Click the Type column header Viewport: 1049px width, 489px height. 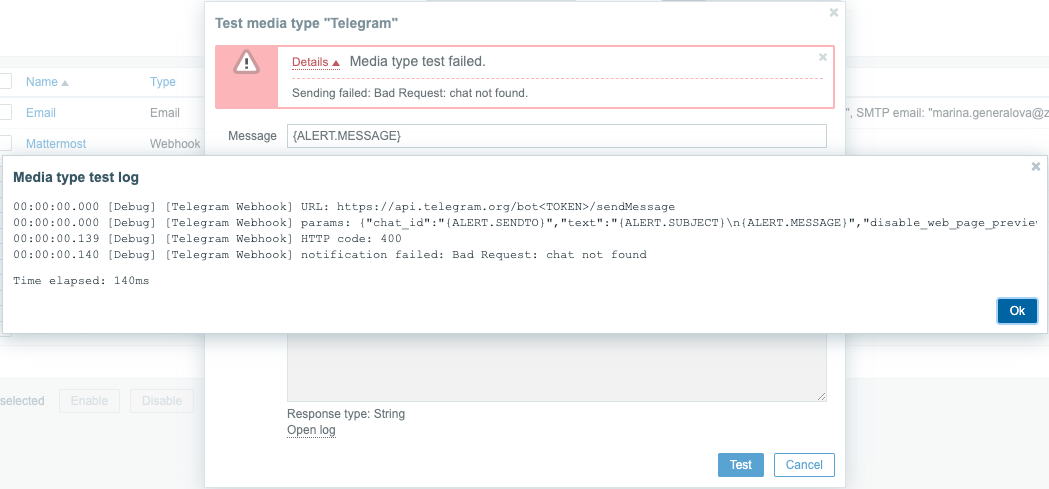[x=163, y=82]
